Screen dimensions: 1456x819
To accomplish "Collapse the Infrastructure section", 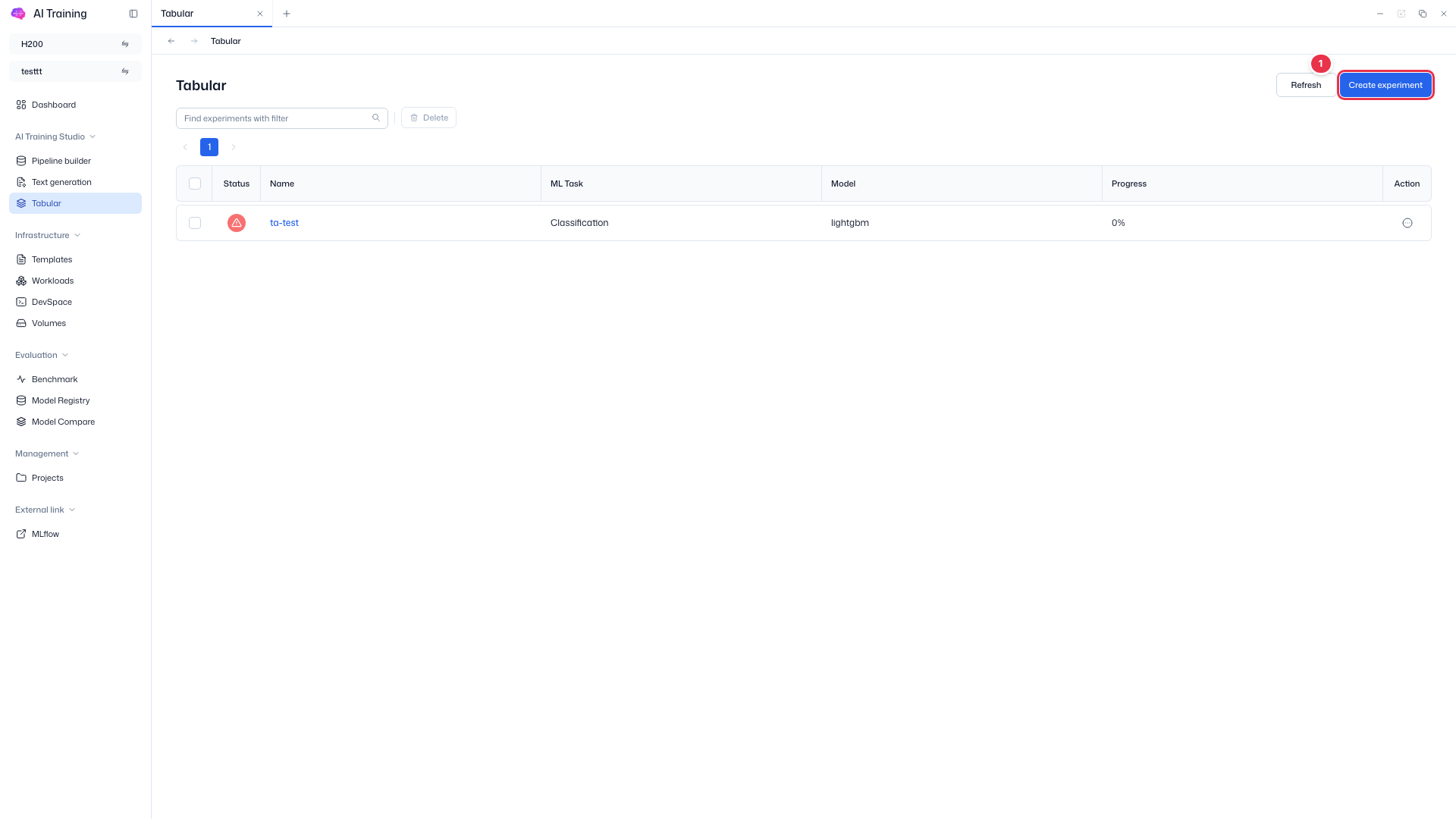I will 48,235.
